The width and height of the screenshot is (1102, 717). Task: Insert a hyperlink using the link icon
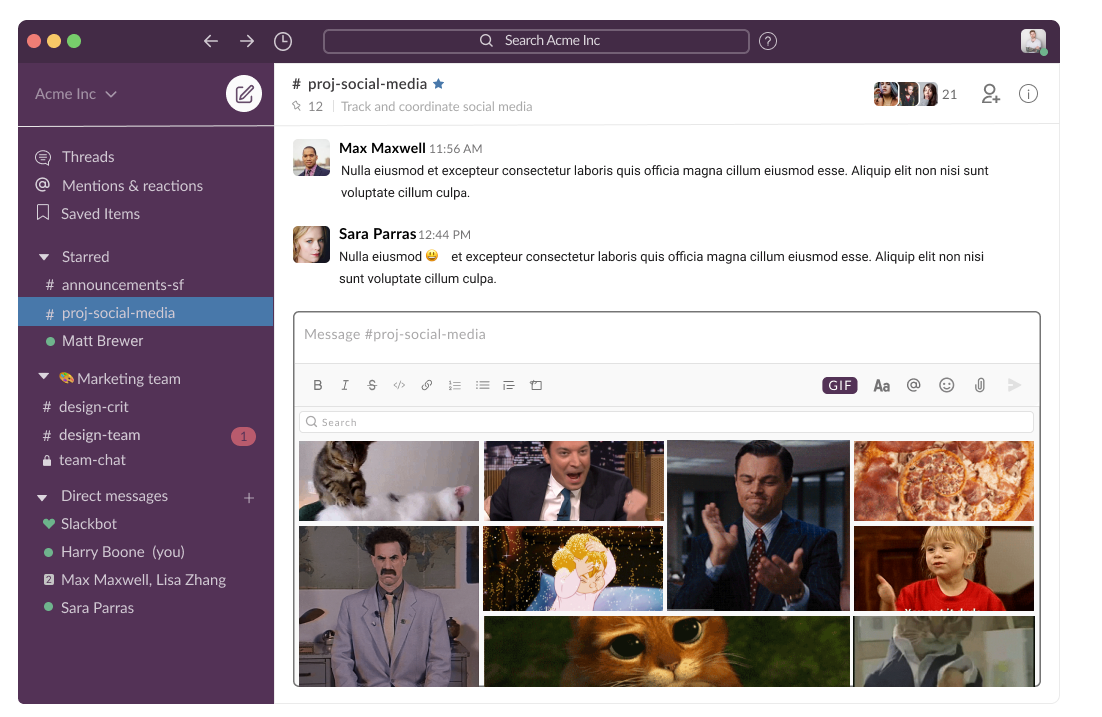[427, 385]
